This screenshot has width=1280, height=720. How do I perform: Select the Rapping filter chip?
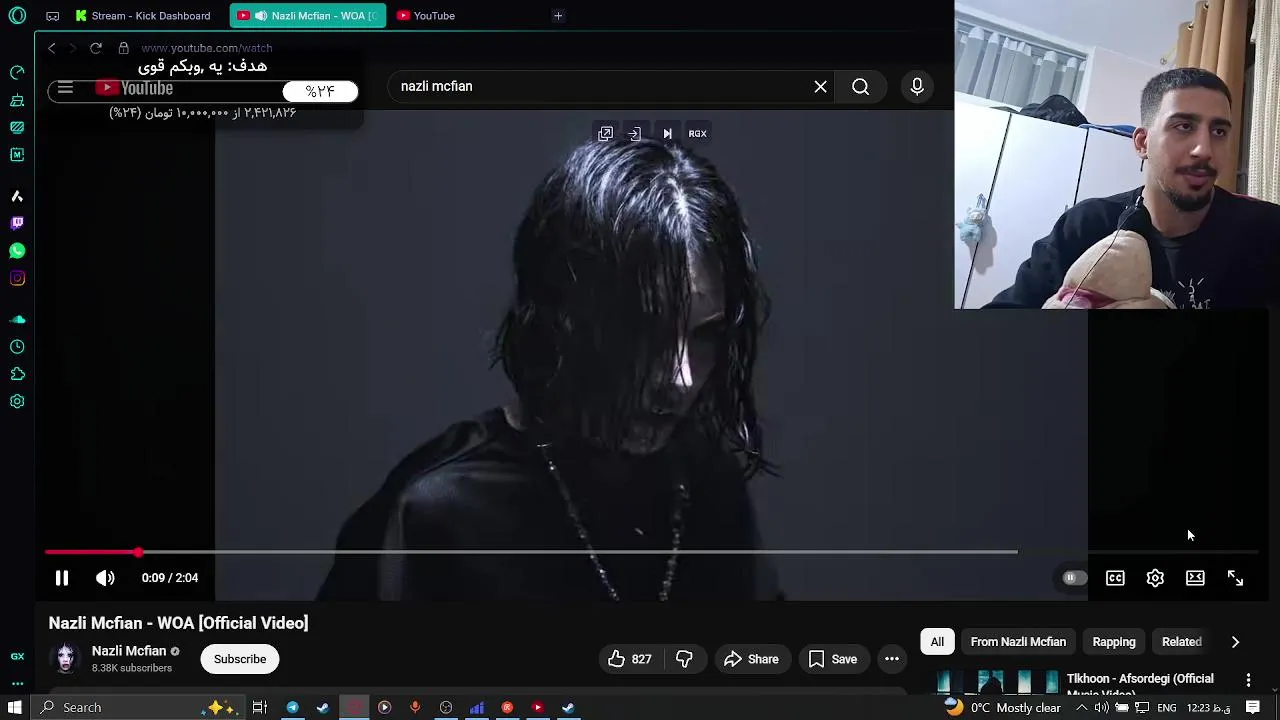[1114, 642]
